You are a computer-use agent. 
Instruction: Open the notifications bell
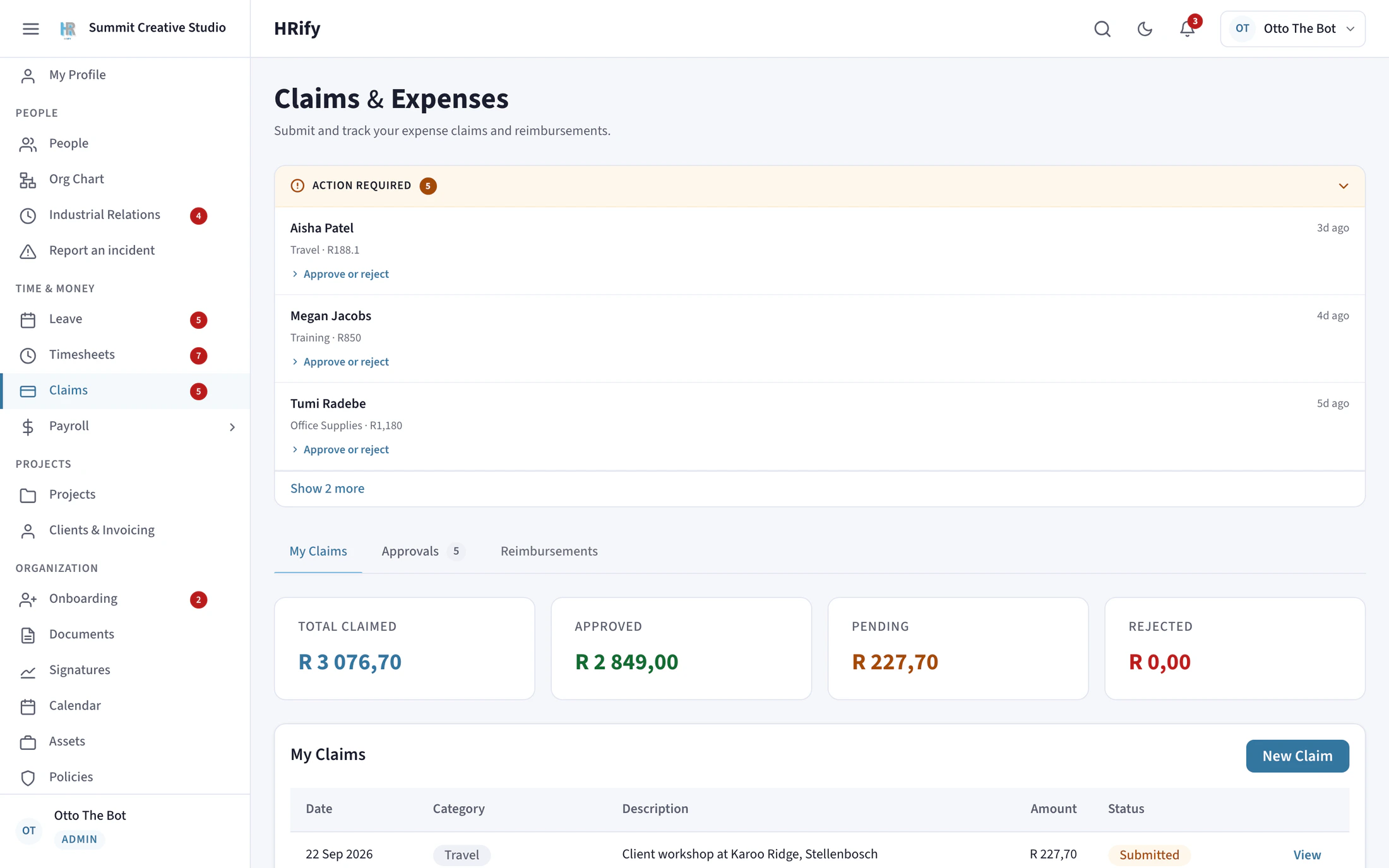pyautogui.click(x=1187, y=29)
